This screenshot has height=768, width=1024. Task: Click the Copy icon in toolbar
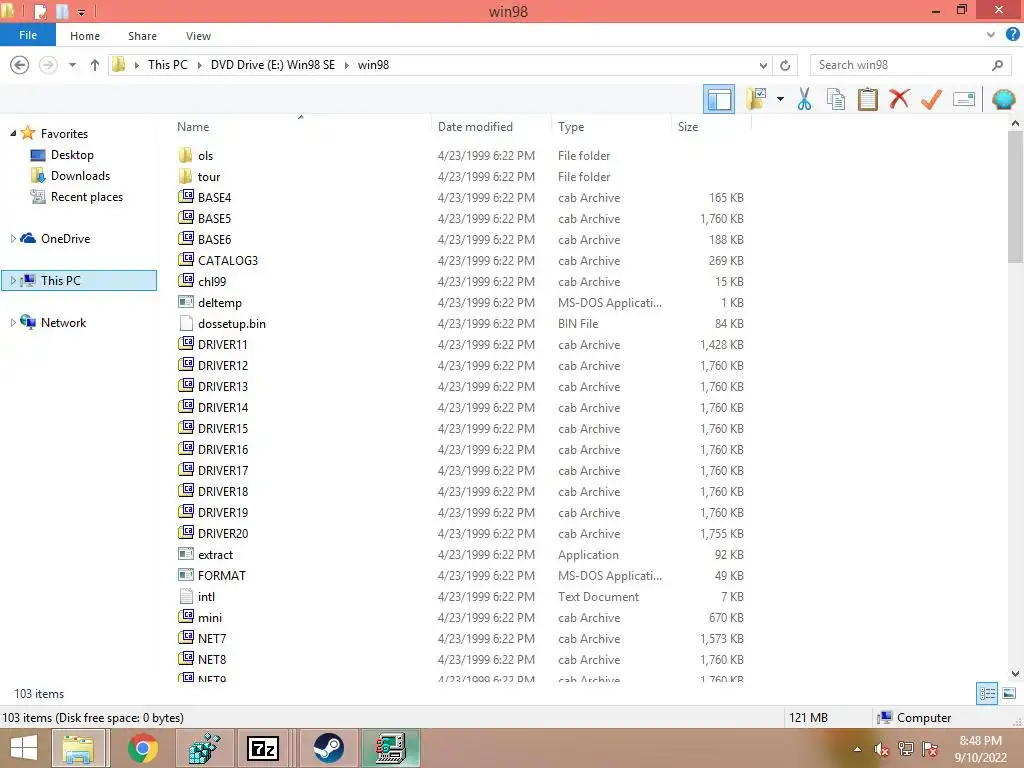coord(835,99)
